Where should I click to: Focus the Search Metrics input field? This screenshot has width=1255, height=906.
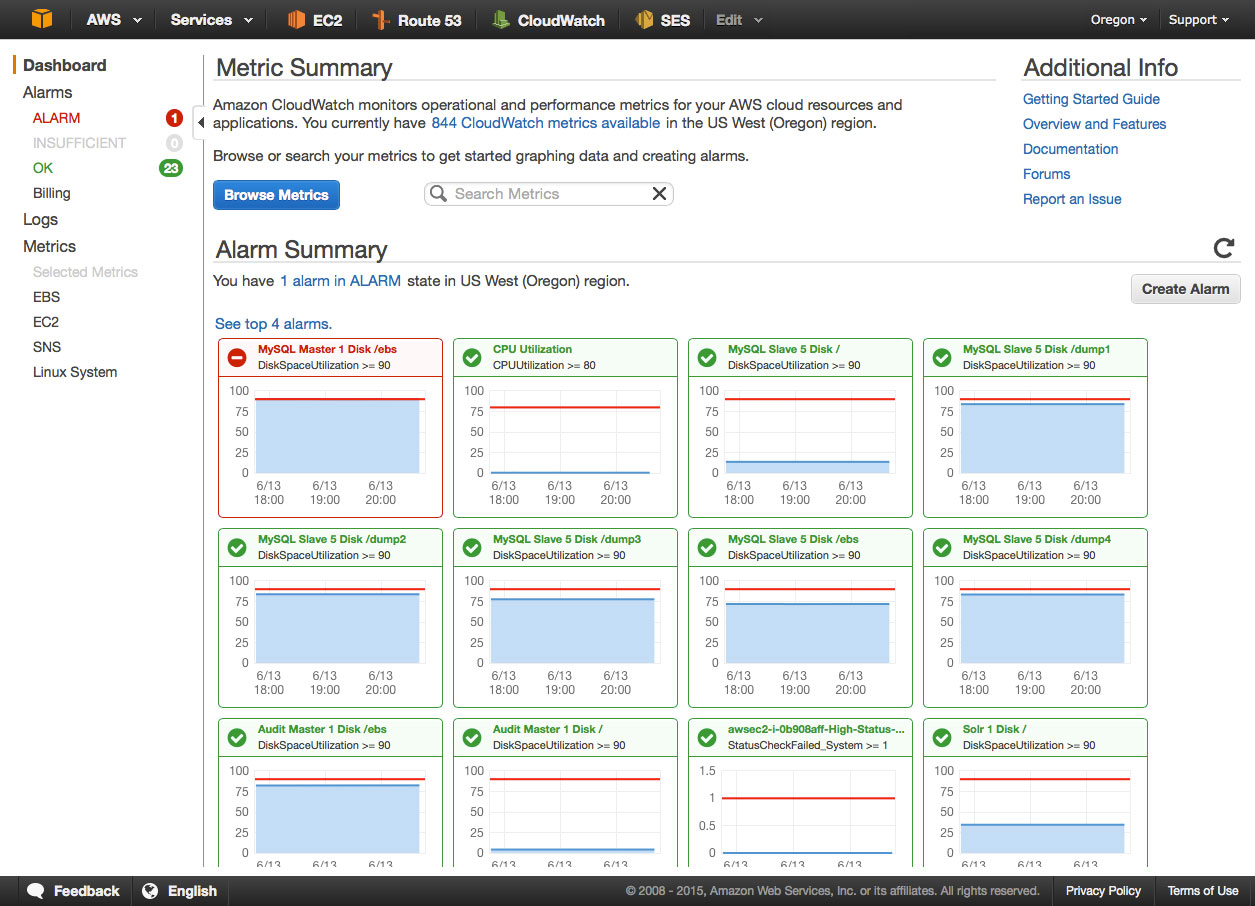548,194
